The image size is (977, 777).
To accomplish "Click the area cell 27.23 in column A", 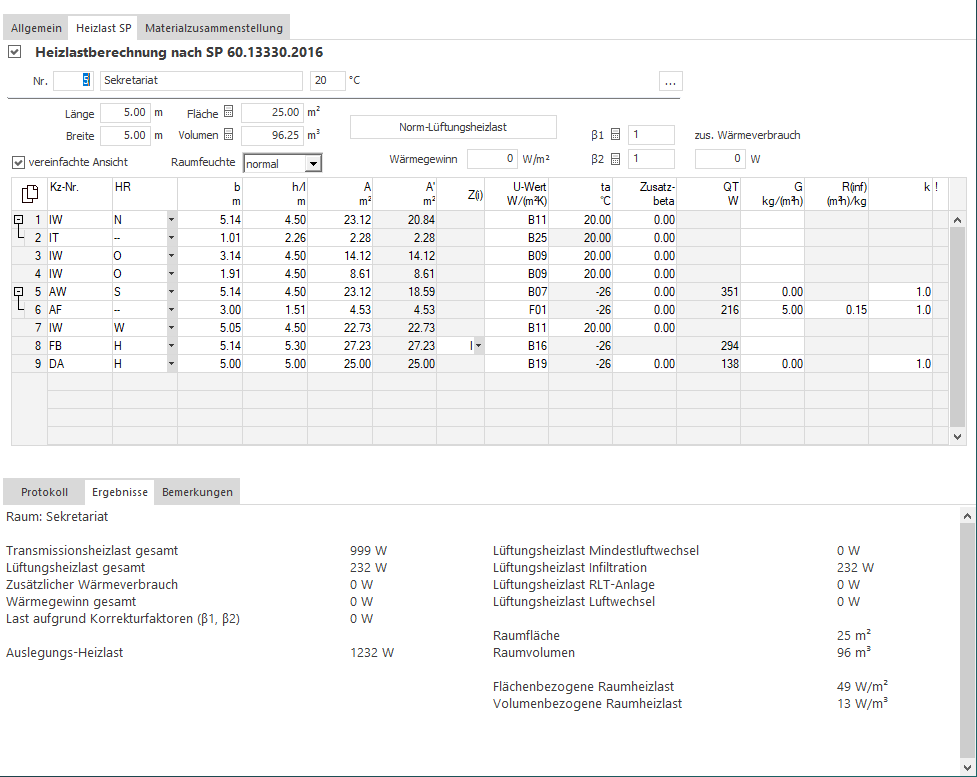I will 340,346.
